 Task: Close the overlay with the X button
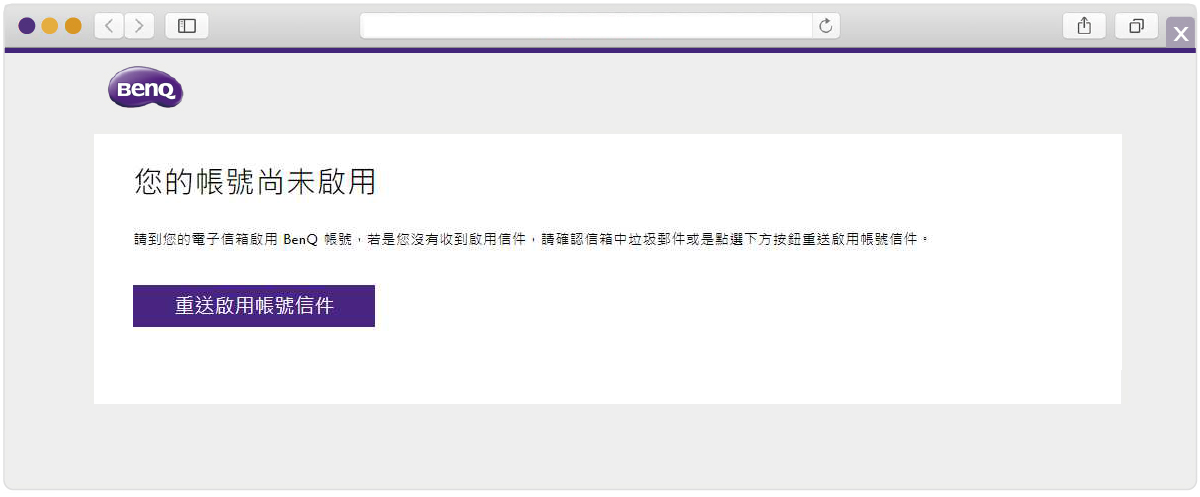(x=1180, y=33)
